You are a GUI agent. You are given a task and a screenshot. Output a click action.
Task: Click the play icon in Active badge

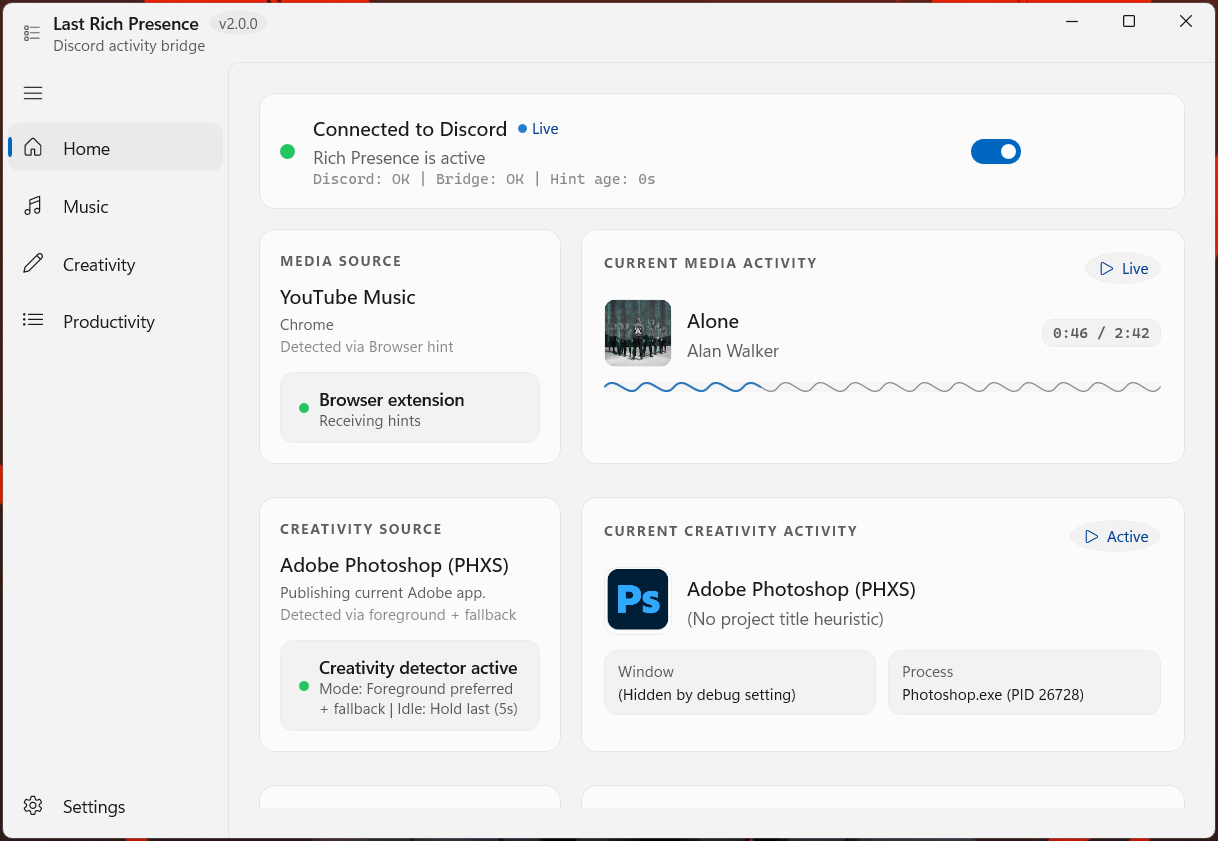click(x=1091, y=536)
